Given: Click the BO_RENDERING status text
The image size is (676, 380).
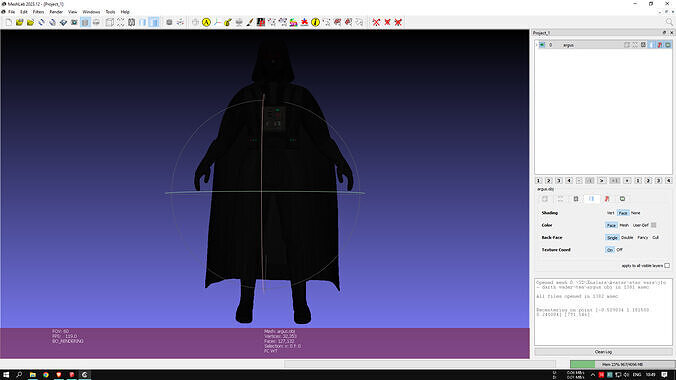Looking at the screenshot, I should pos(68,341).
